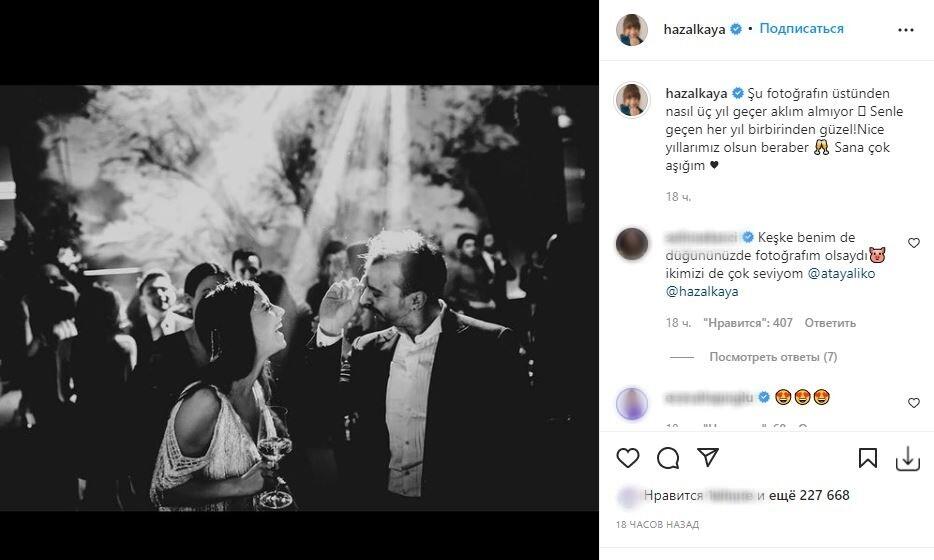Like the first comment with its heart
The height and width of the screenshot is (560, 934).
[x=913, y=243]
